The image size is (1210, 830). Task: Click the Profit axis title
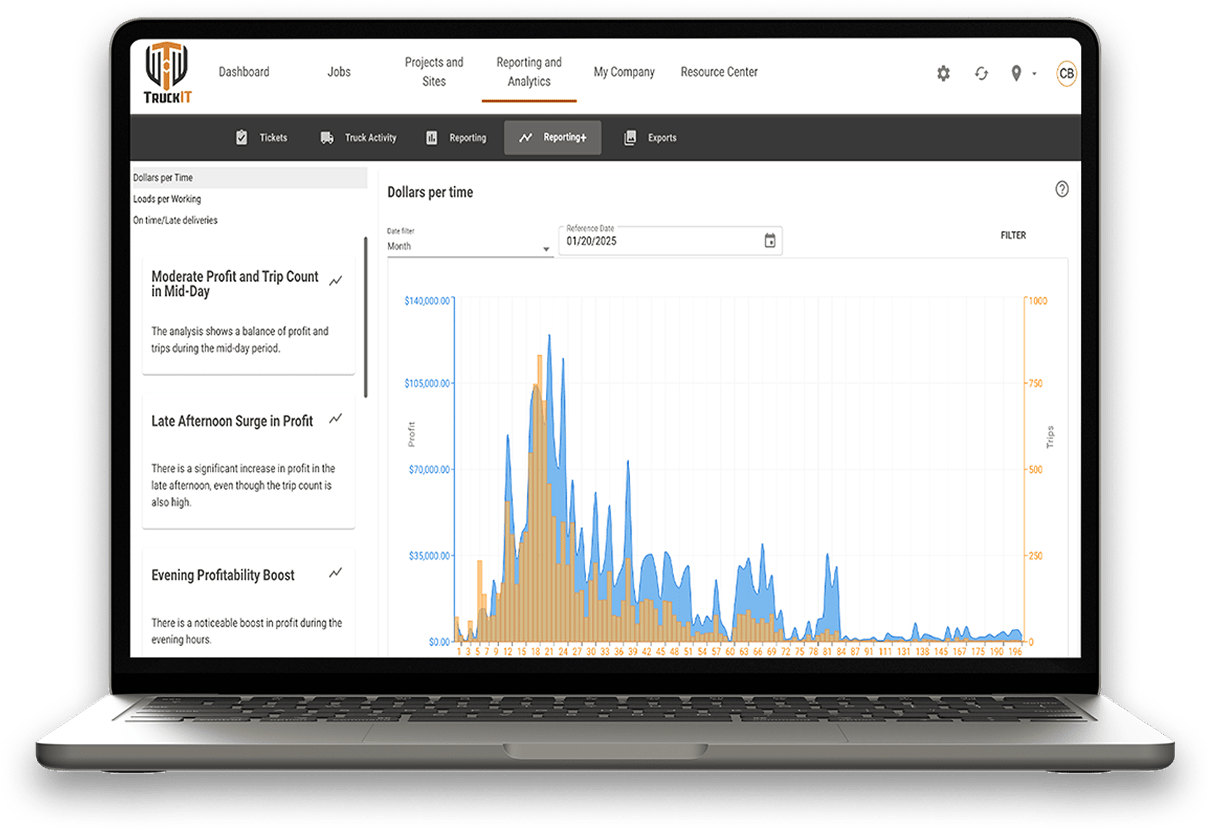411,434
